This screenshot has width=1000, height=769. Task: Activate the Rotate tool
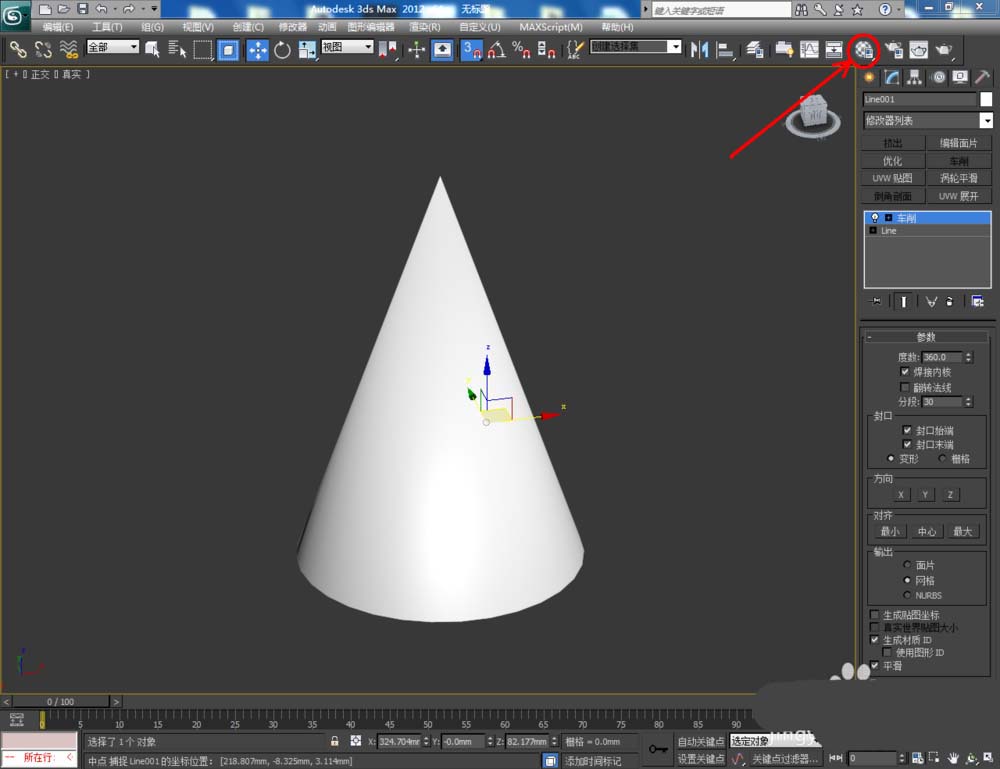(x=282, y=49)
